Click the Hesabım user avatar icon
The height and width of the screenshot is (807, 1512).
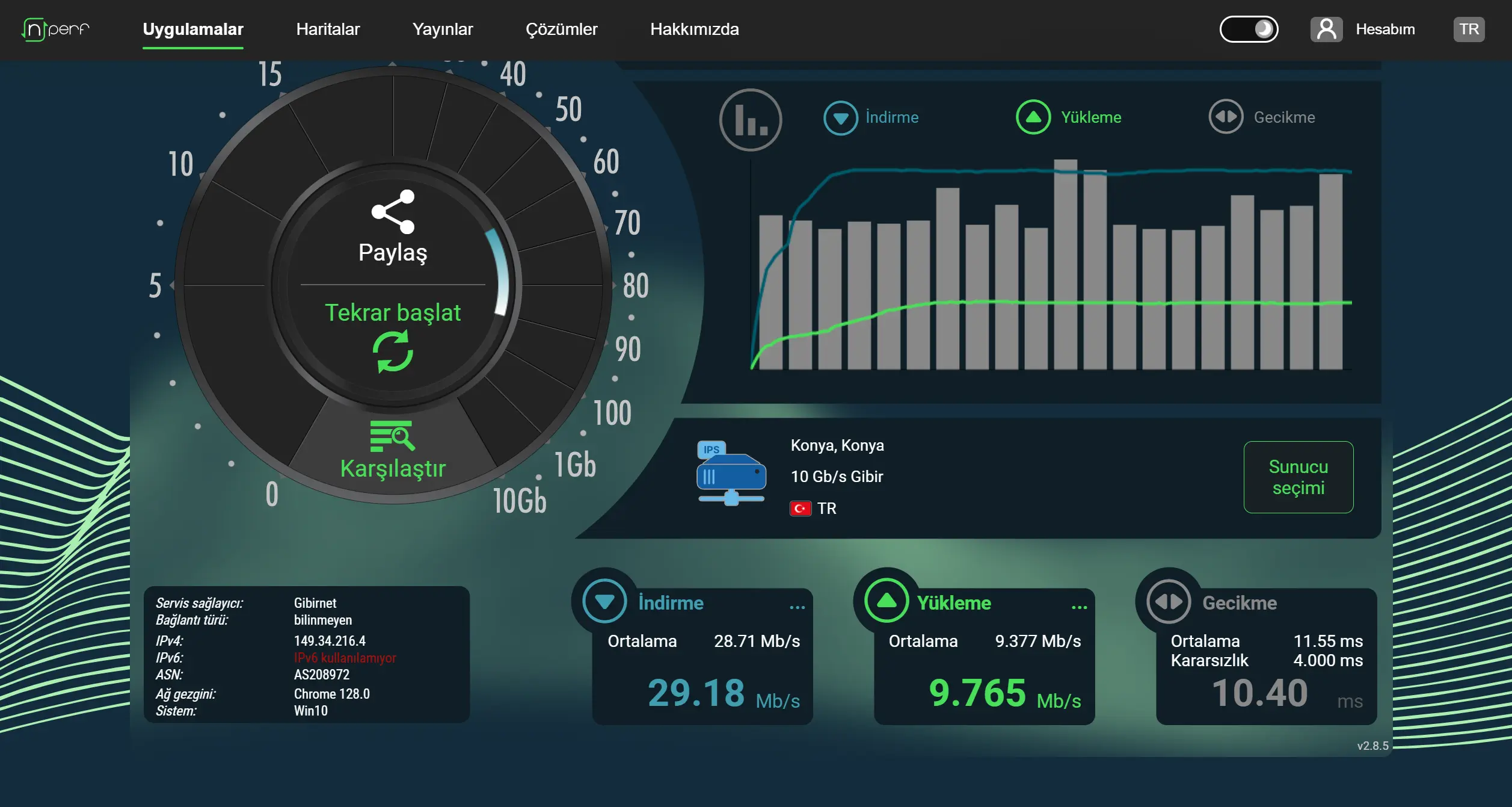(1326, 29)
